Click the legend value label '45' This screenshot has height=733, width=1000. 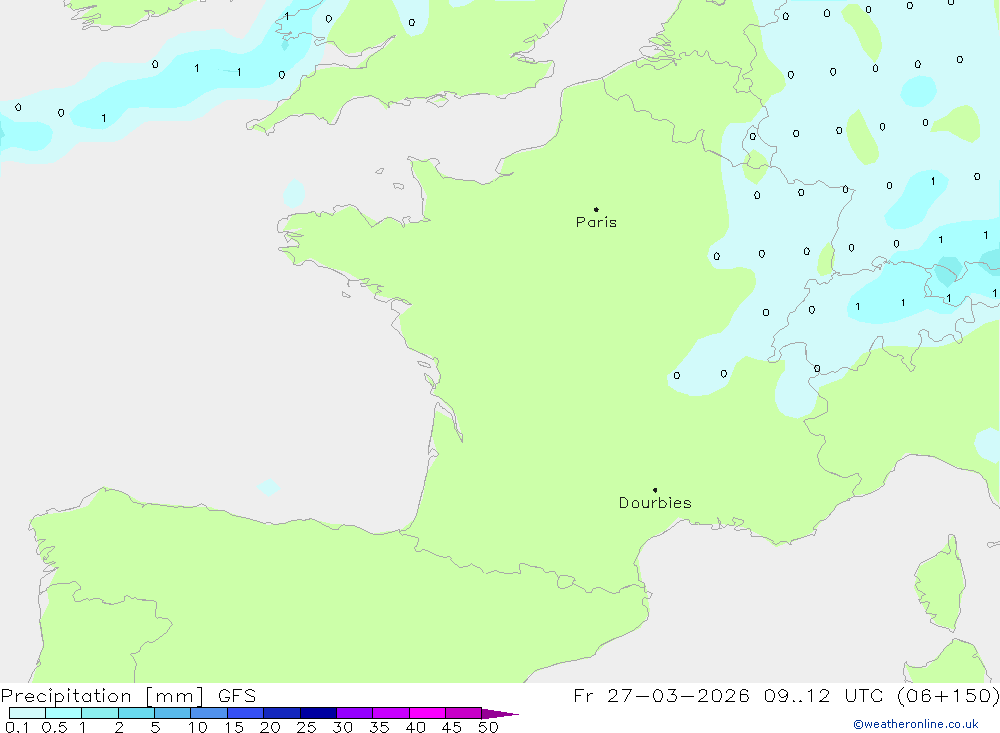[x=452, y=727]
